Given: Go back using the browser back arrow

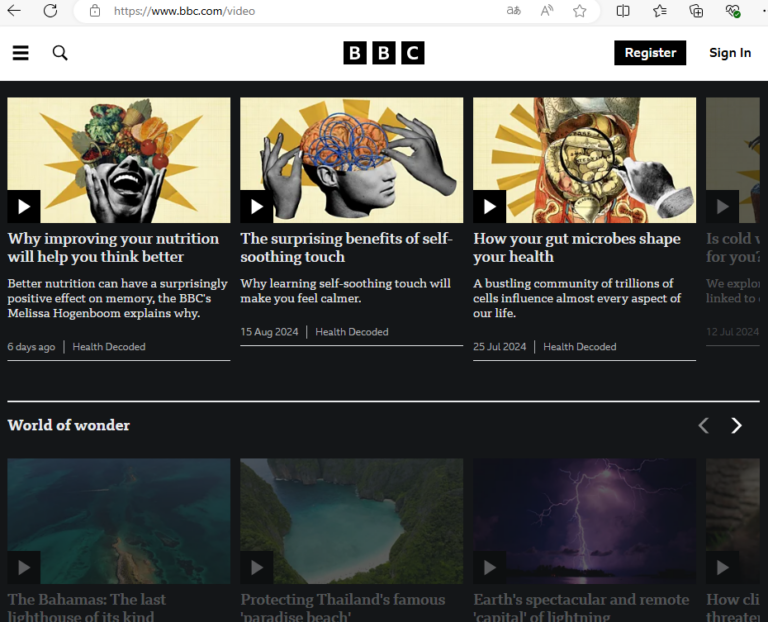Looking at the screenshot, I should [14, 10].
